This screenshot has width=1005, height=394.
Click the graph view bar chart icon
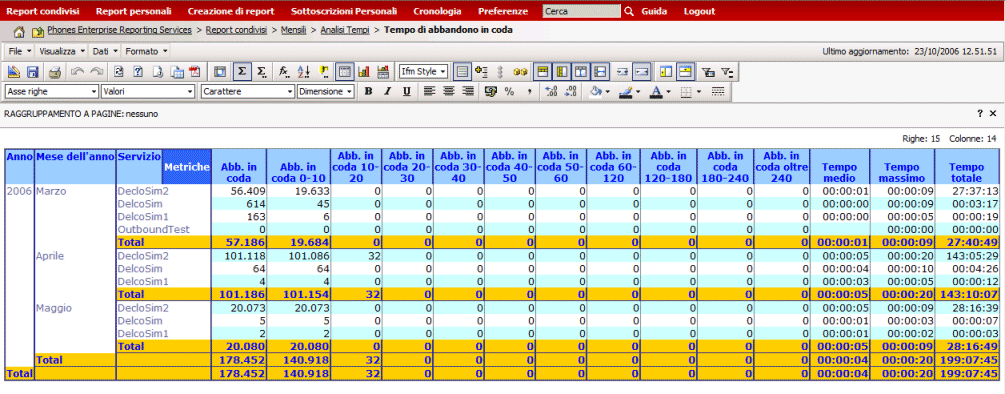[x=364, y=72]
